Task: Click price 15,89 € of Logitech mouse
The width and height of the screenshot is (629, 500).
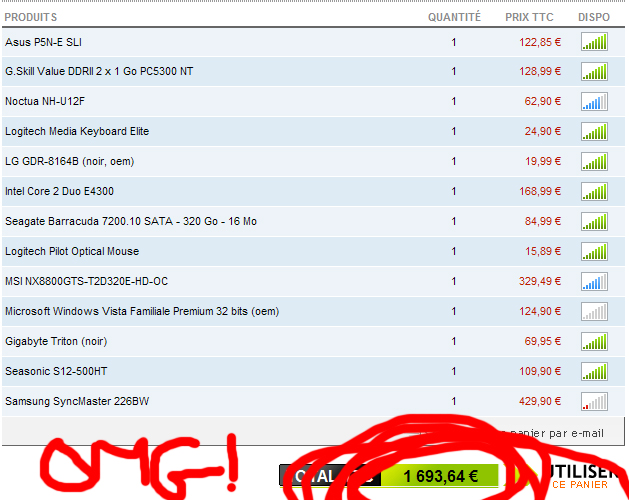Action: pyautogui.click(x=543, y=251)
